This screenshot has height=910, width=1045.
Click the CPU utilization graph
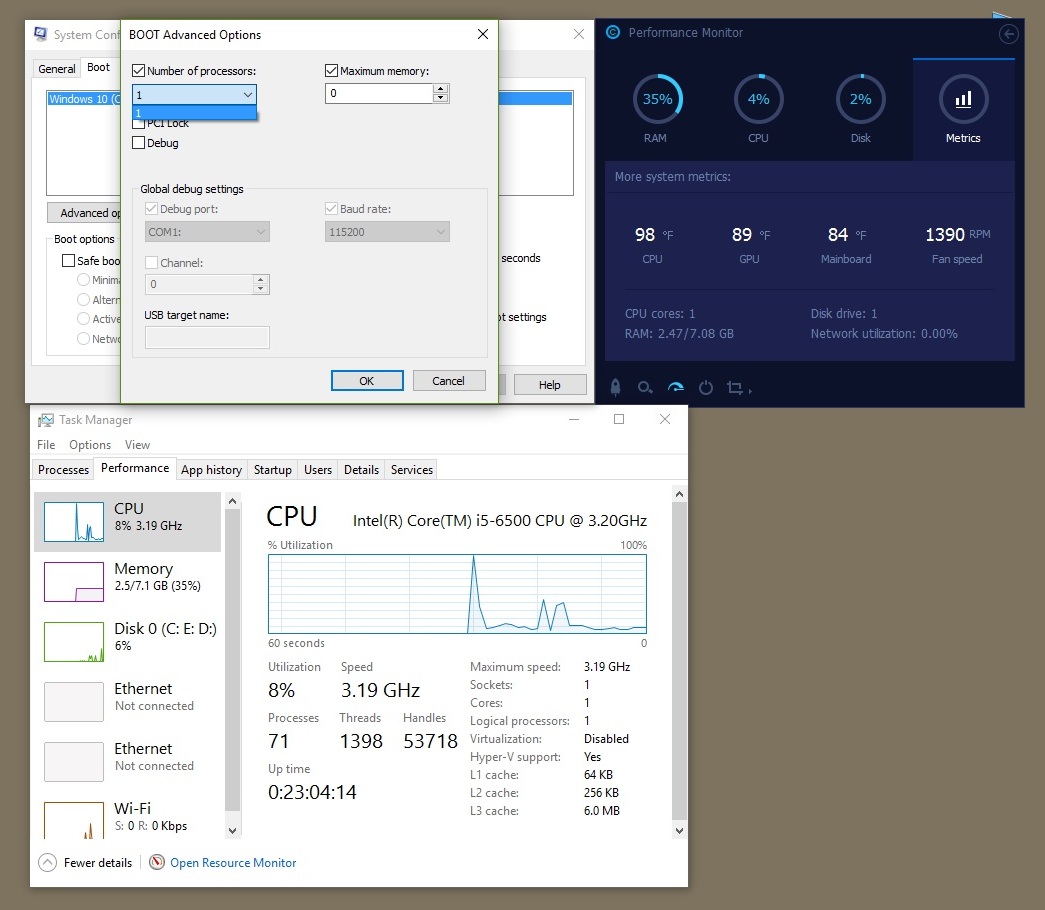457,594
